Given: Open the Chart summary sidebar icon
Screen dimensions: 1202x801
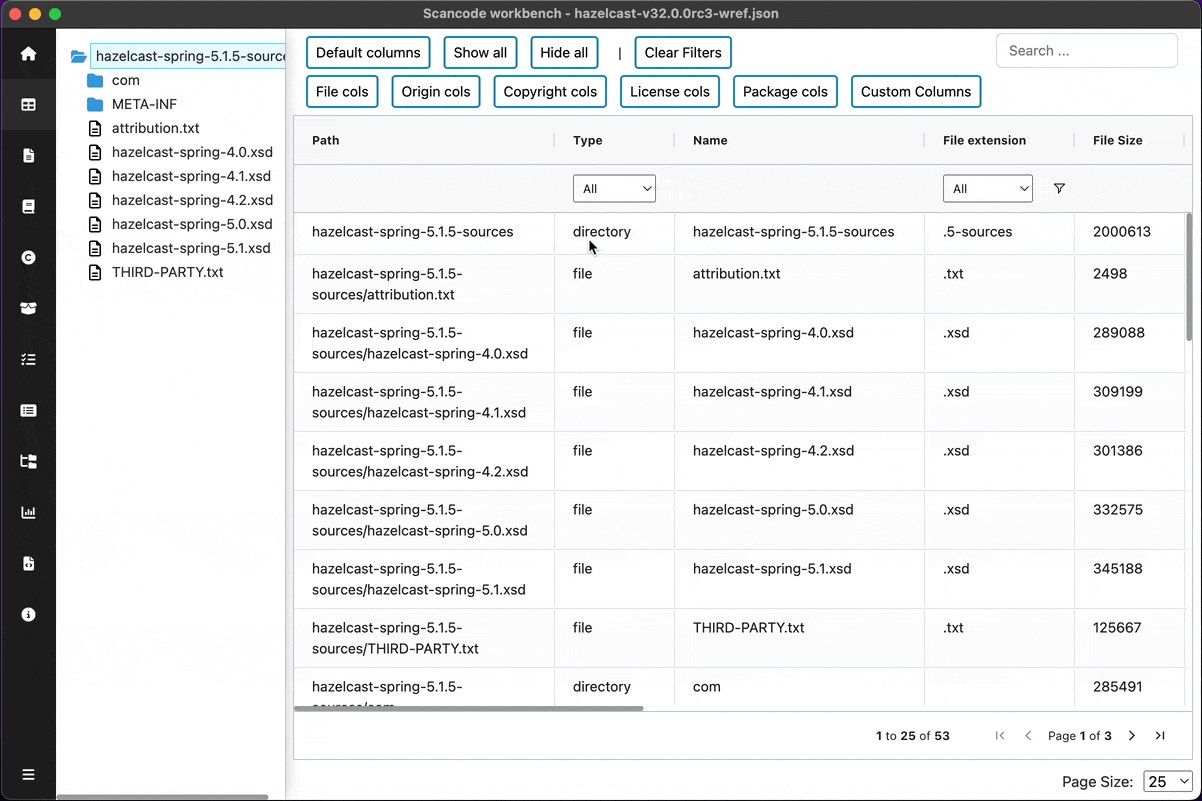Looking at the screenshot, I should tap(28, 512).
